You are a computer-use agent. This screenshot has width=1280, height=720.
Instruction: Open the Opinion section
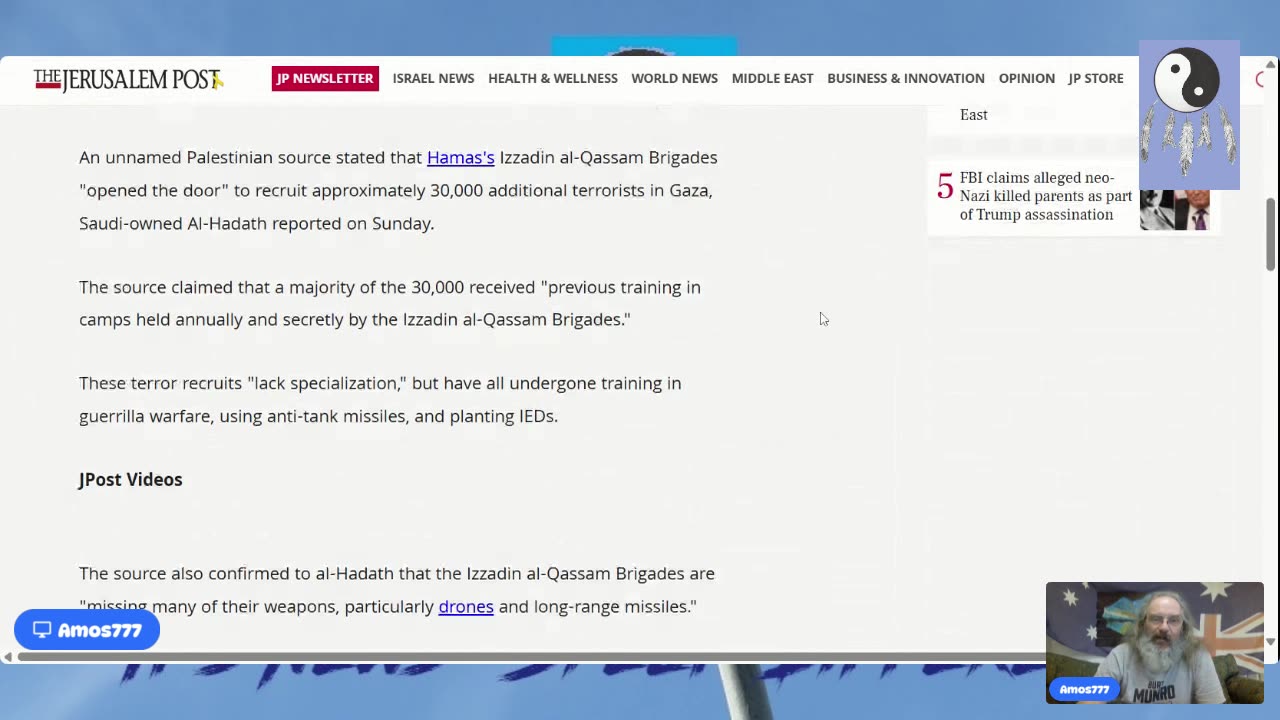point(1026,78)
